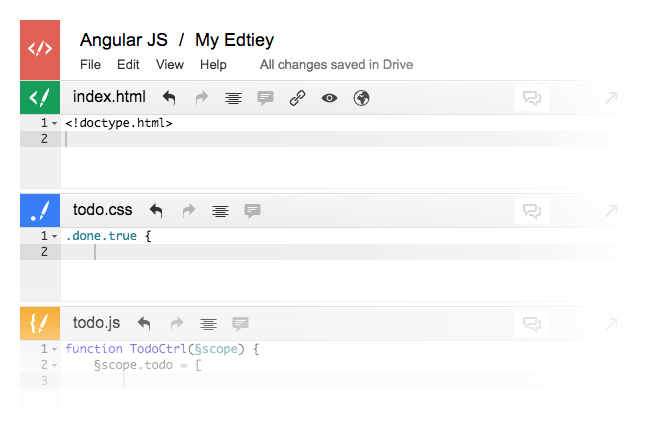Click the link icon in index.html toolbar
The image size is (650, 440).
[x=297, y=98]
